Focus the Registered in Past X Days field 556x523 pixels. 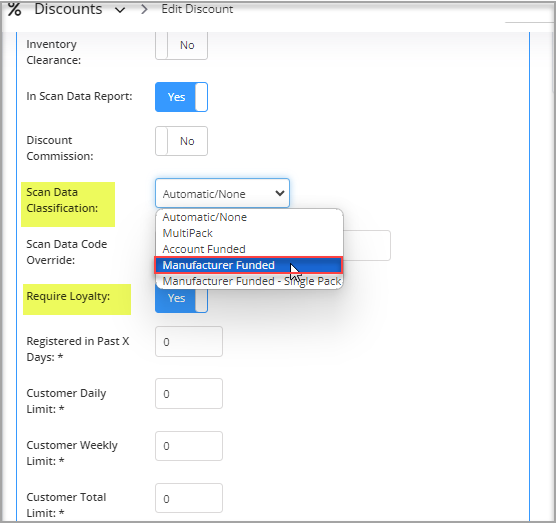click(x=189, y=341)
